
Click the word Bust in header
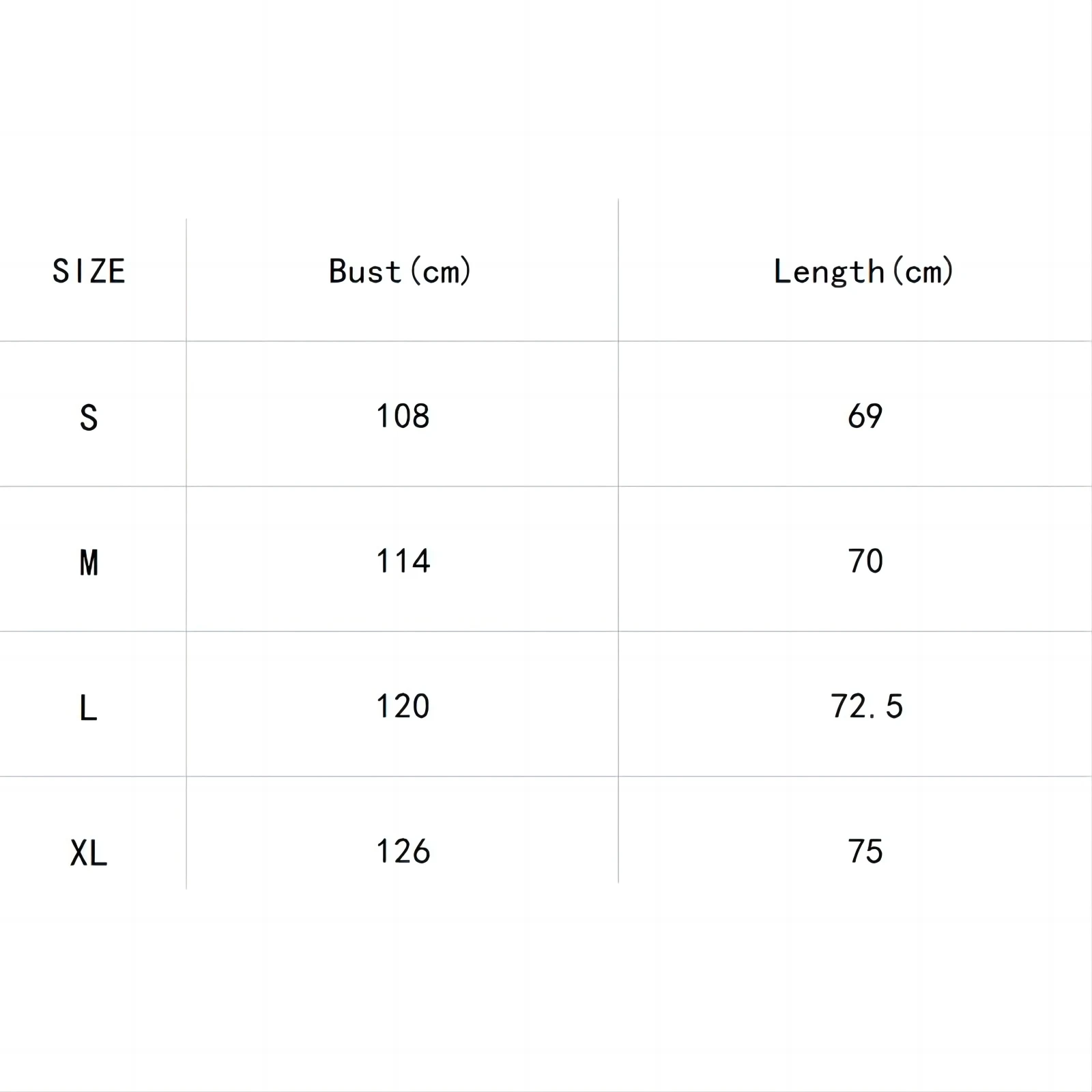pyautogui.click(x=365, y=271)
